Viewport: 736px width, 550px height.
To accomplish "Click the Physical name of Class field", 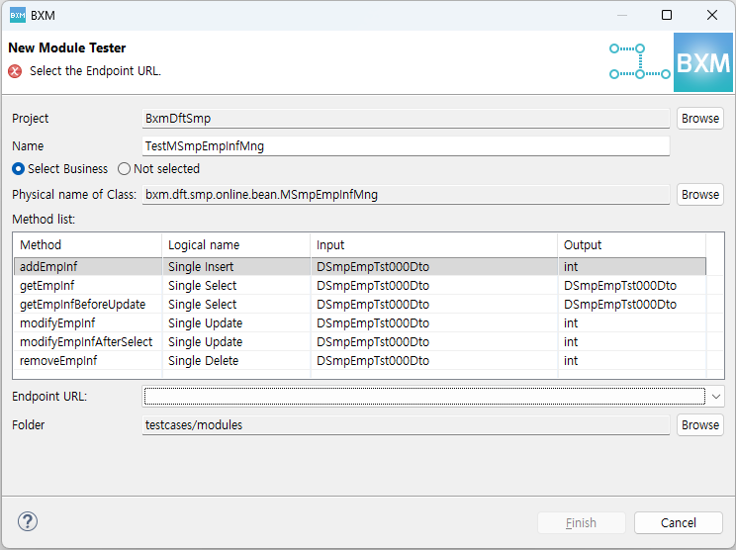I will [406, 194].
